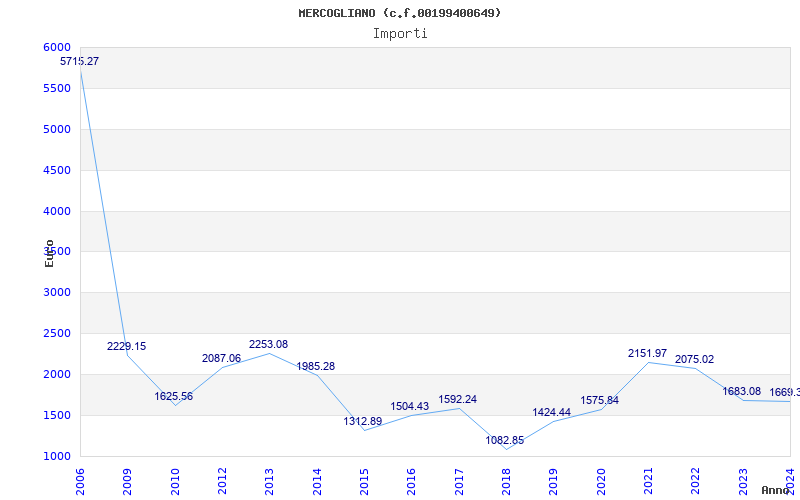Click the Importi subtitle
The width and height of the screenshot is (800, 500).
tap(400, 34)
